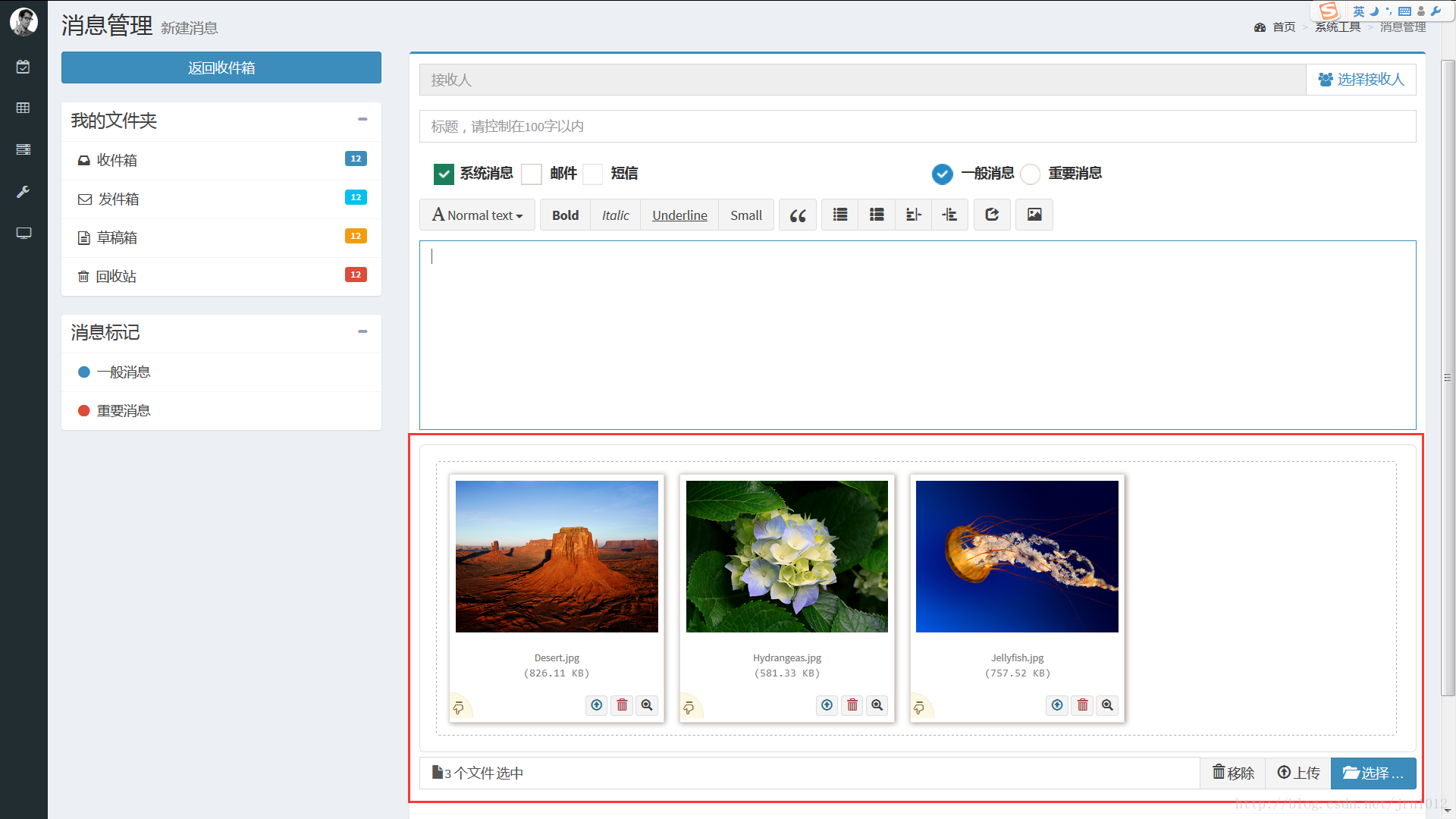The image size is (1456, 819).
Task: Click the Bold formatting icon
Action: (564, 214)
